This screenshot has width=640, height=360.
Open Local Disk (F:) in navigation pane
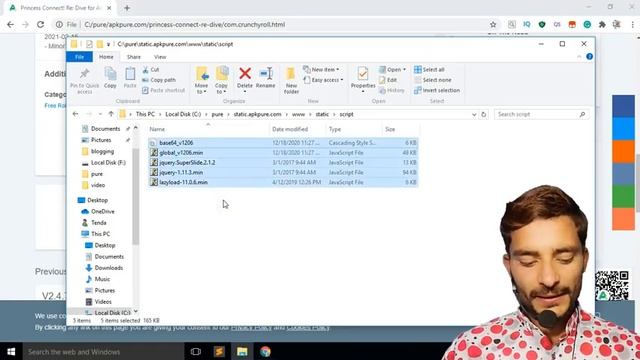pyautogui.click(x=108, y=163)
